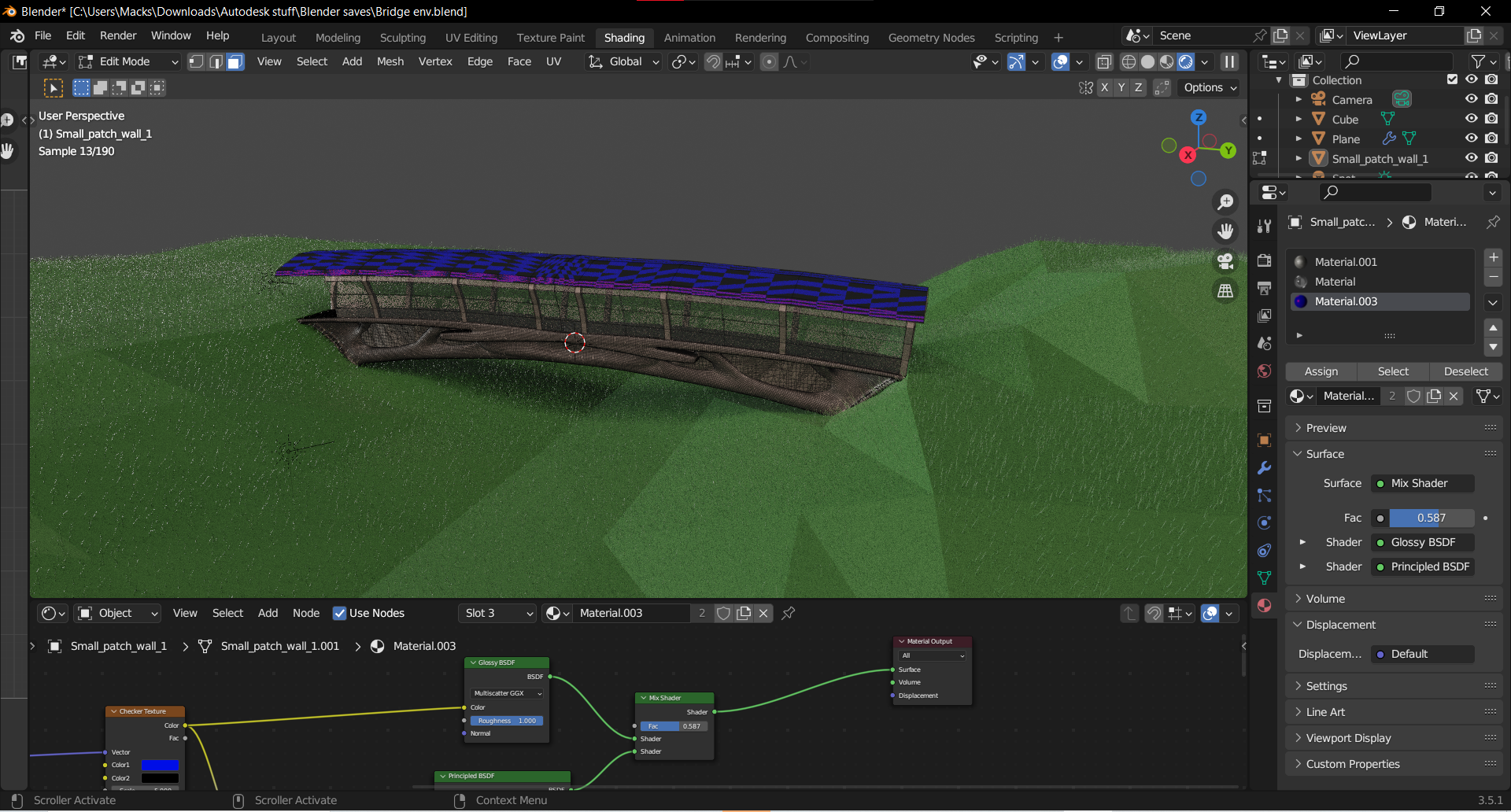The width and height of the screenshot is (1511, 812).
Task: Disable Camera in renders
Action: pyautogui.click(x=1491, y=99)
